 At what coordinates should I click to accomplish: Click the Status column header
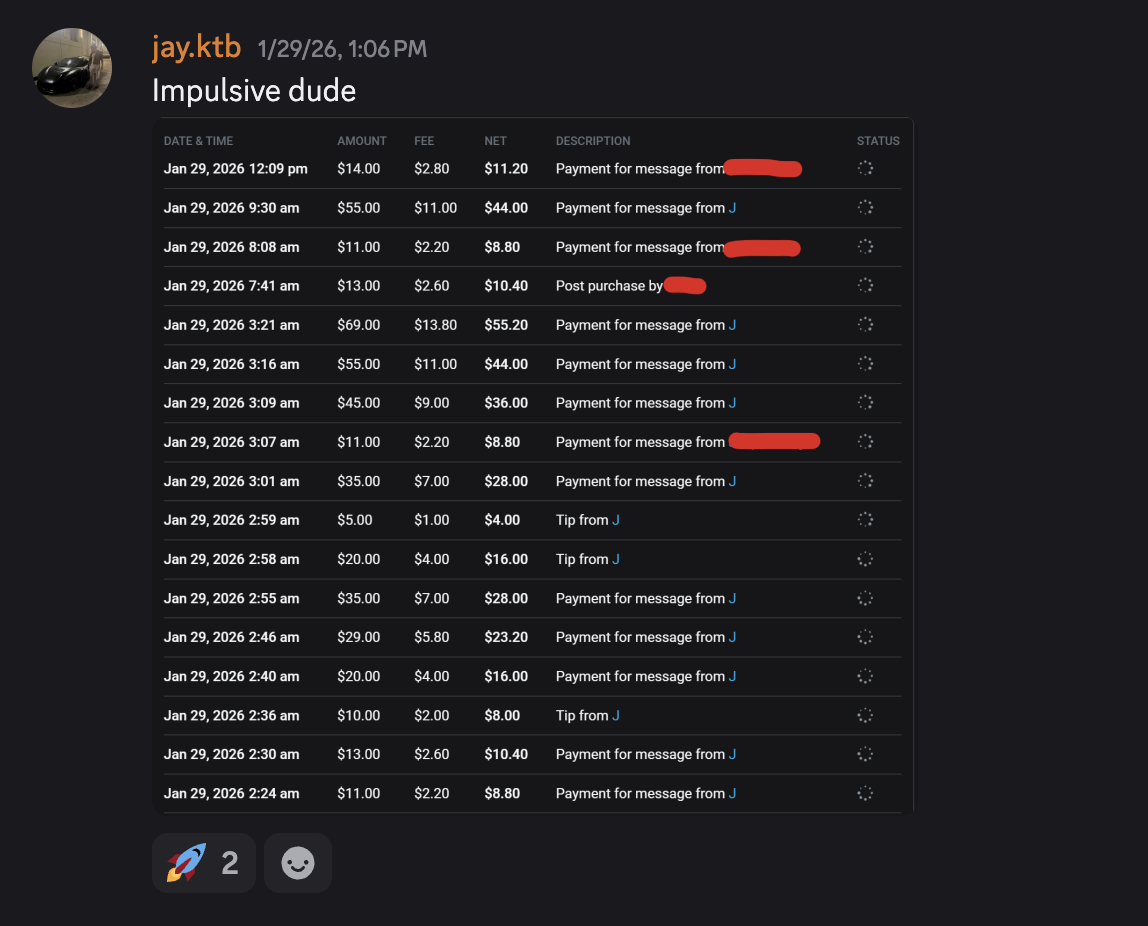coord(878,141)
